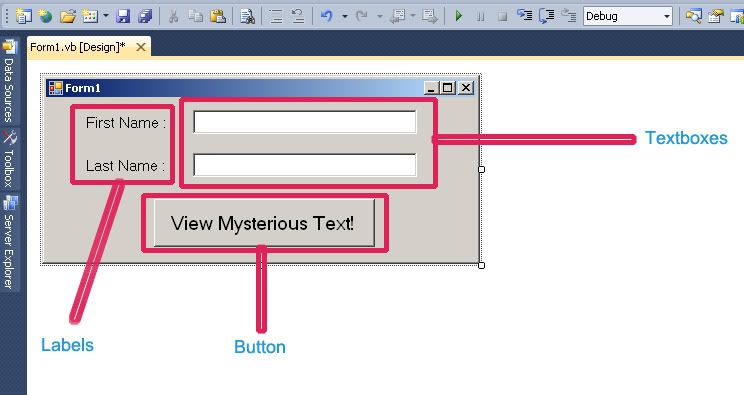Open the Data Sources side tab
This screenshot has width=744, height=395.
[9, 82]
